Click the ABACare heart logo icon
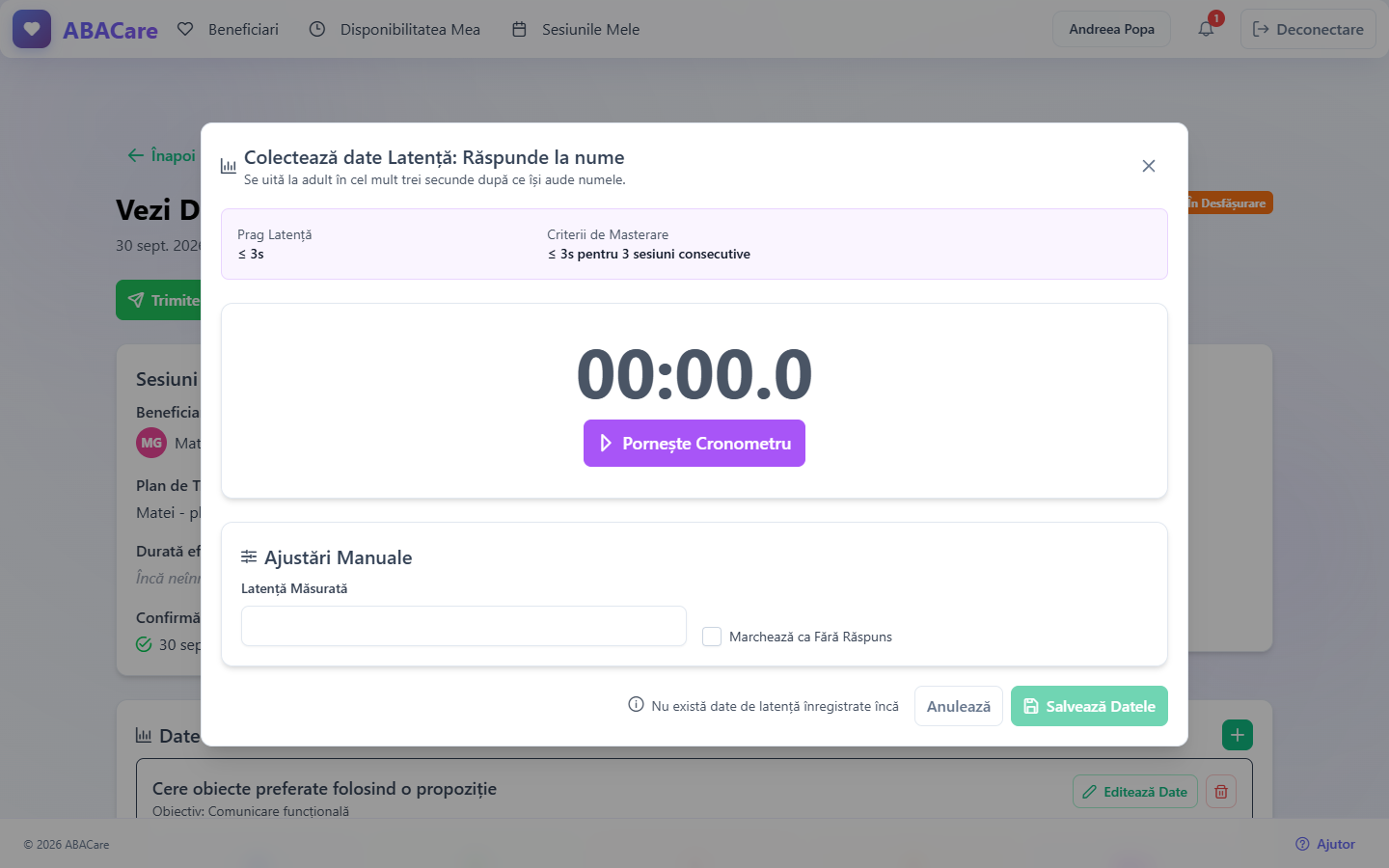 (x=32, y=29)
